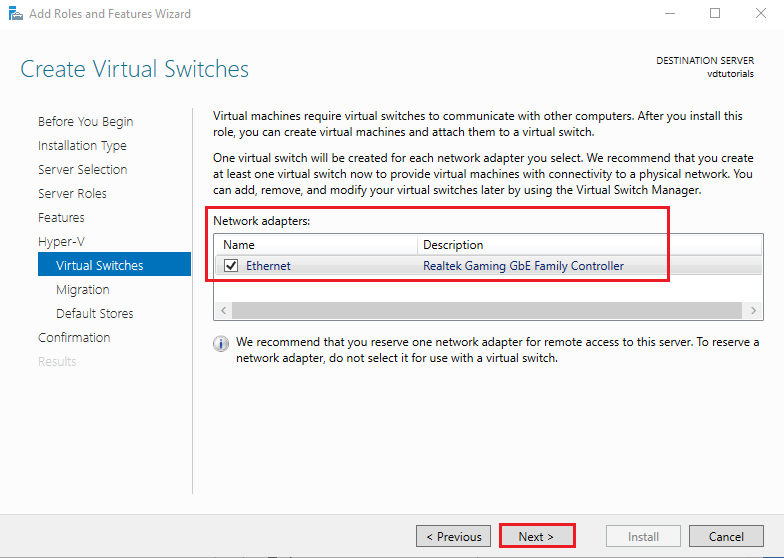The image size is (784, 558).
Task: Open the Installation Type step
Action: coord(82,146)
